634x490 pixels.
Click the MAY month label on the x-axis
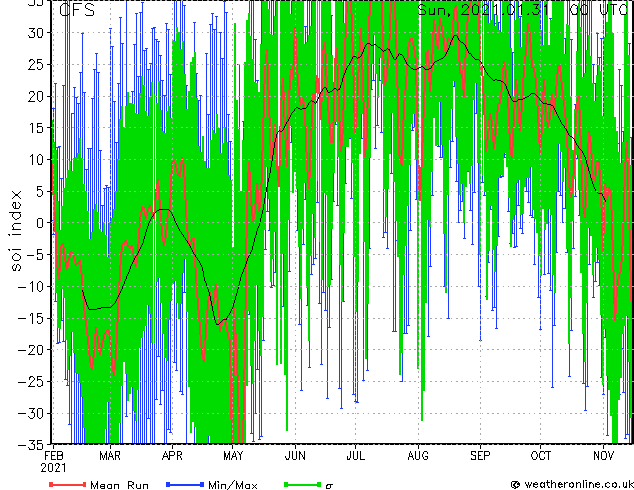click(x=233, y=456)
